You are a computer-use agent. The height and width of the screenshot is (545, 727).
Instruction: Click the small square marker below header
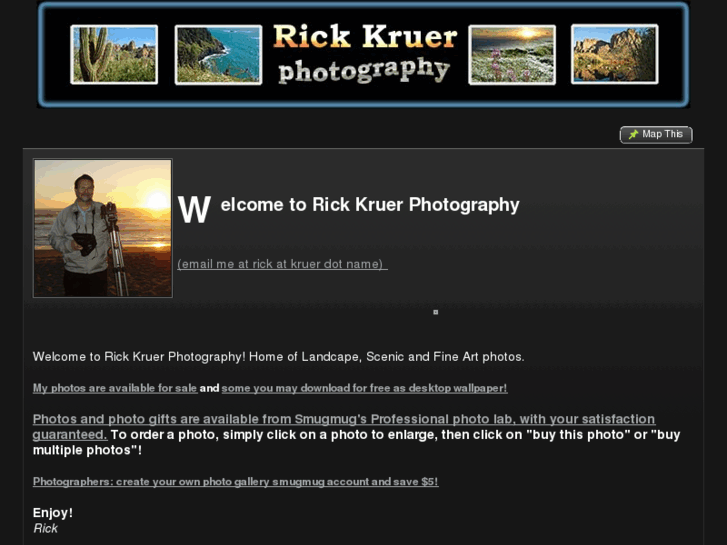435,312
